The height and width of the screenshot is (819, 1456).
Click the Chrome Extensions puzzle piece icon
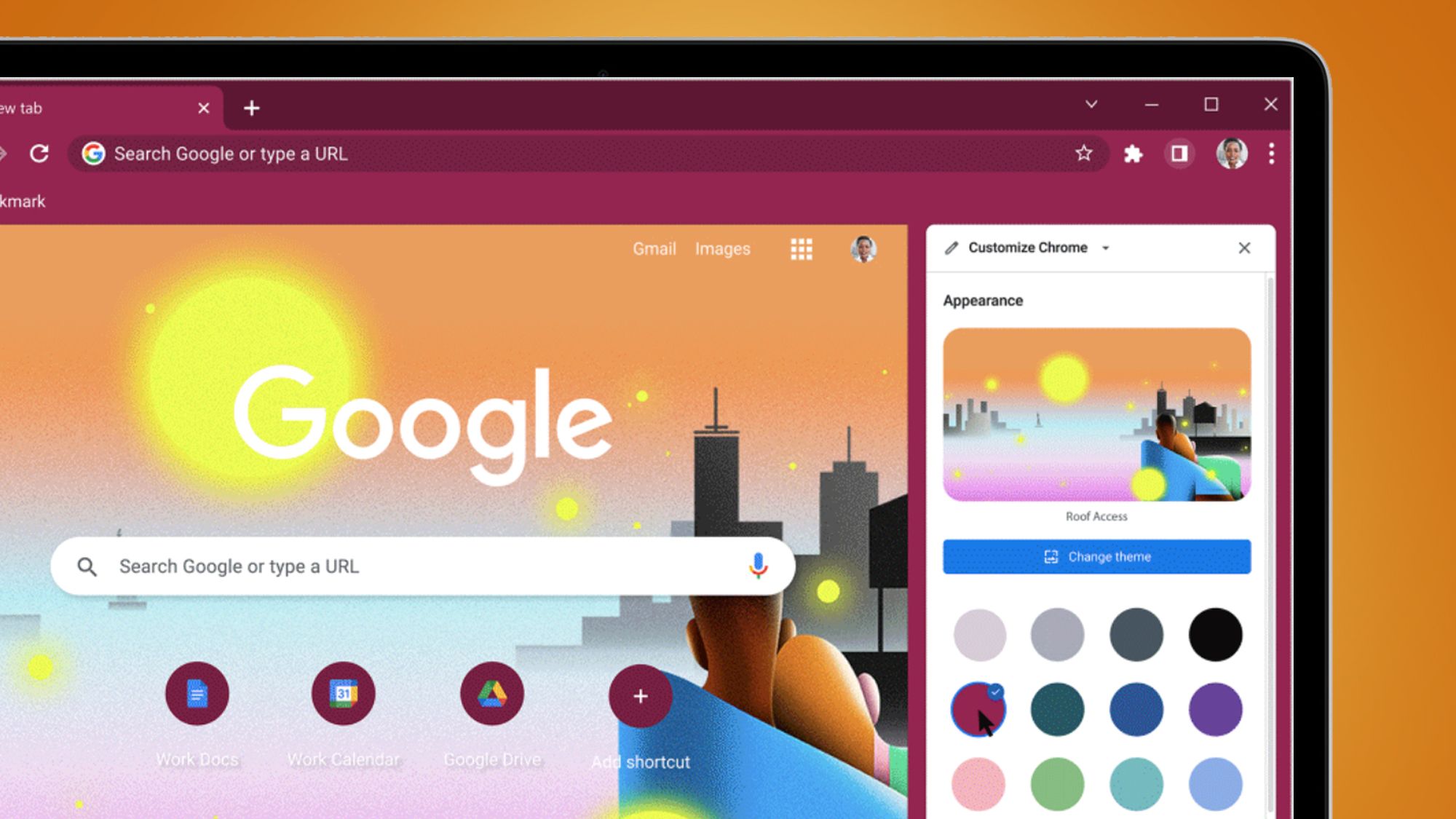(x=1133, y=153)
